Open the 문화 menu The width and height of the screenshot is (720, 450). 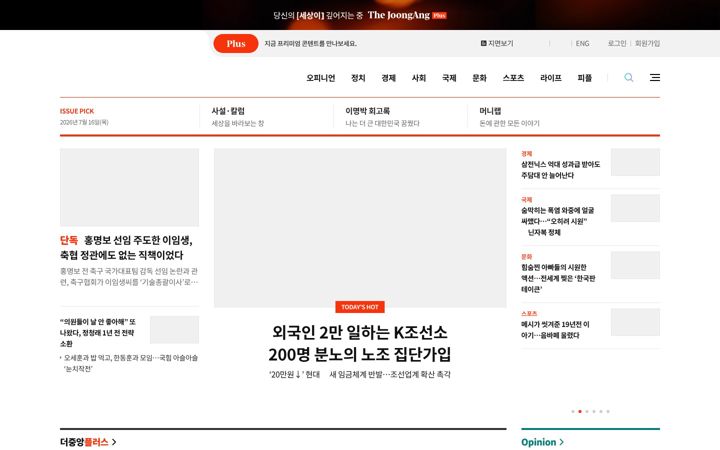click(479, 78)
